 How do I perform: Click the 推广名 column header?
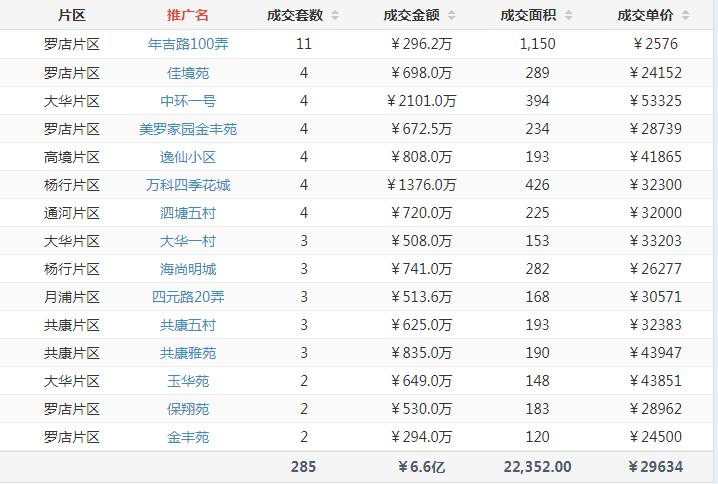pos(188,16)
